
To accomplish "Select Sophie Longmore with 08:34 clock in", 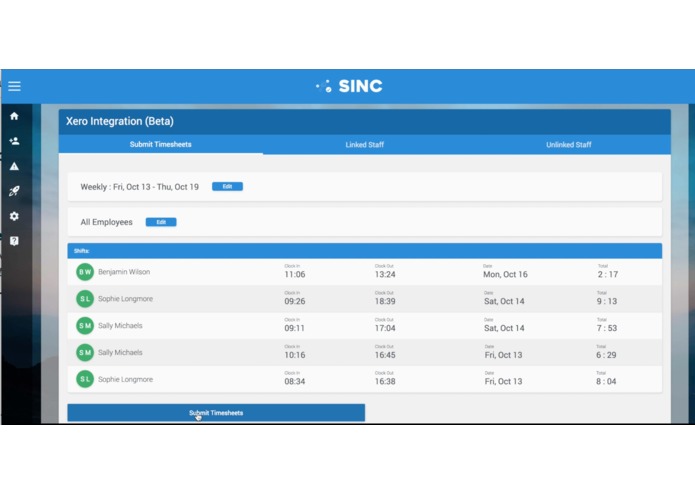I will pyautogui.click(x=125, y=379).
